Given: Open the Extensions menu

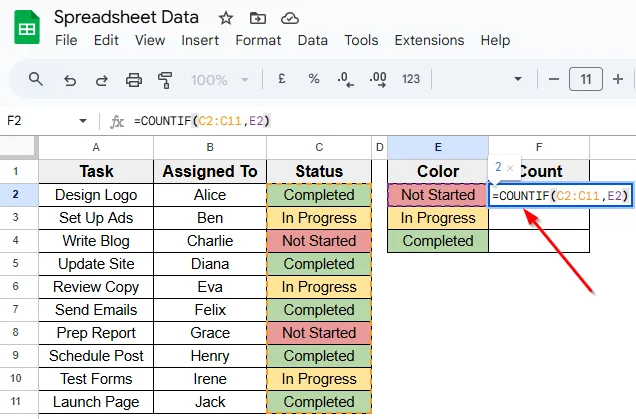Looking at the screenshot, I should pyautogui.click(x=429, y=40).
